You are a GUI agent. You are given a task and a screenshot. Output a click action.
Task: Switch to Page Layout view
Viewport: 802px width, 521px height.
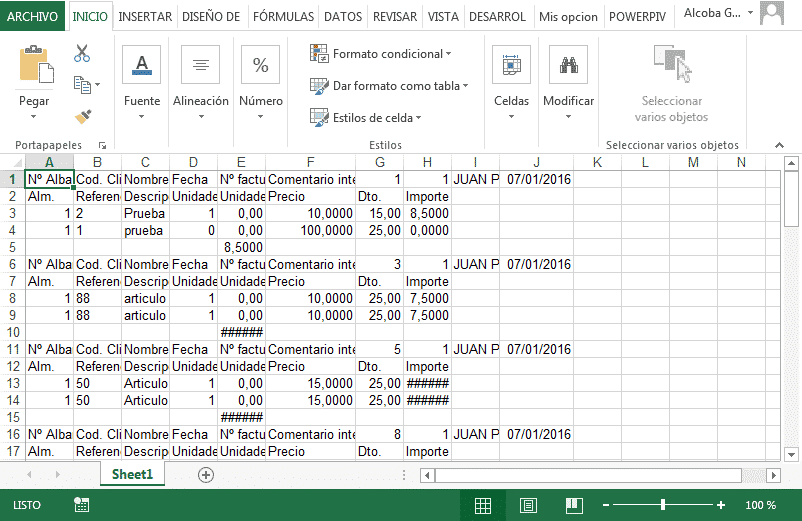(x=528, y=506)
